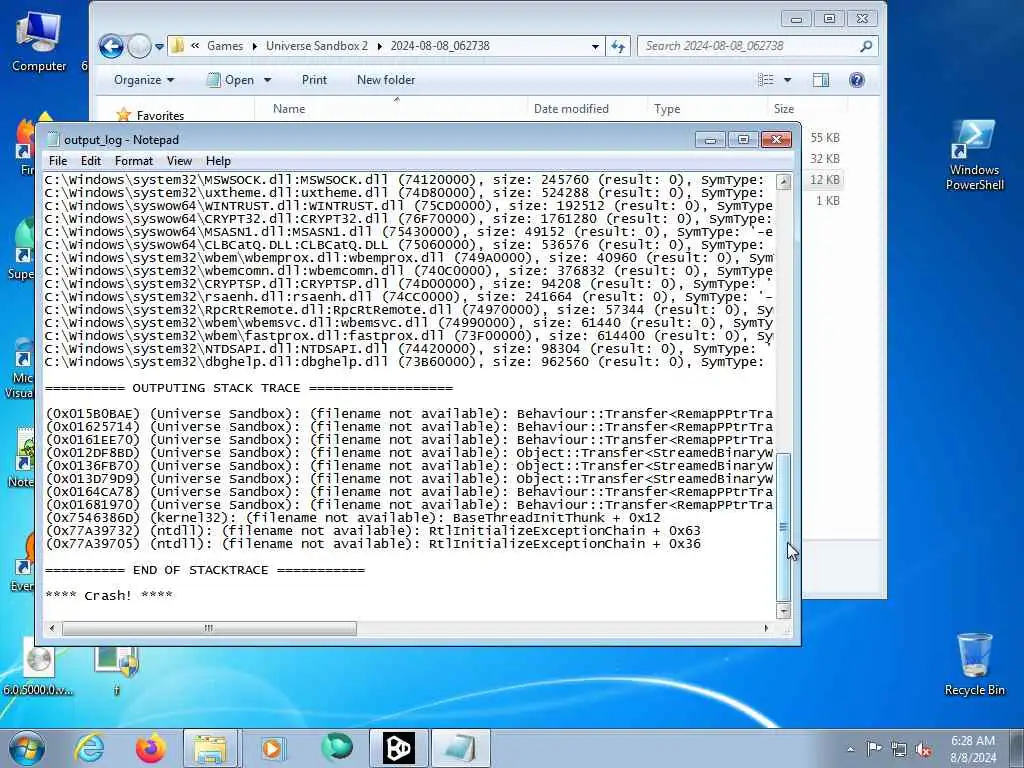Select the 32 KB file row

825,159
